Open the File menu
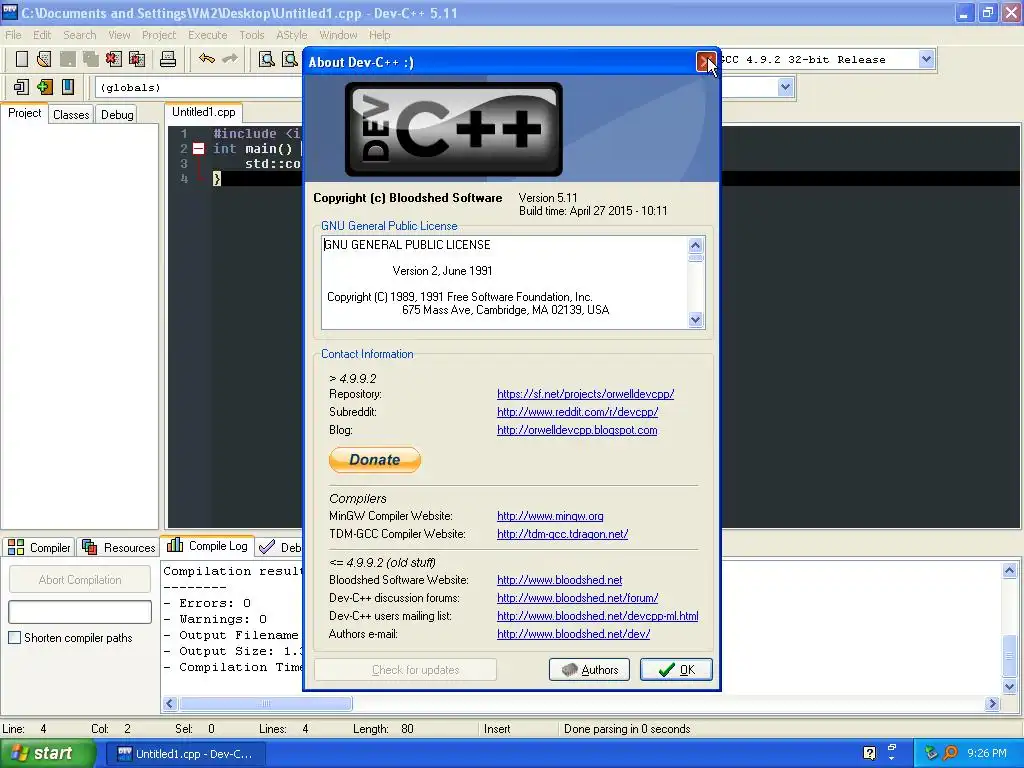 click(13, 35)
